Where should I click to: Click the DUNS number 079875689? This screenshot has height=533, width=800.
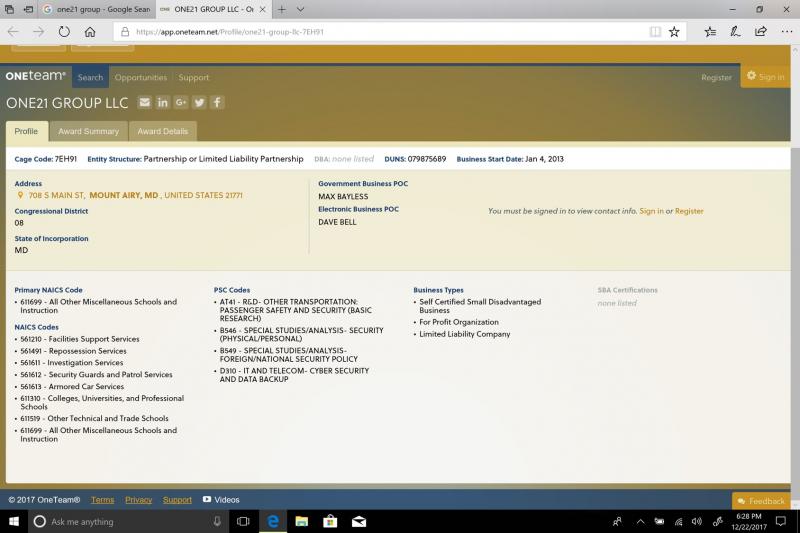[x=427, y=159]
